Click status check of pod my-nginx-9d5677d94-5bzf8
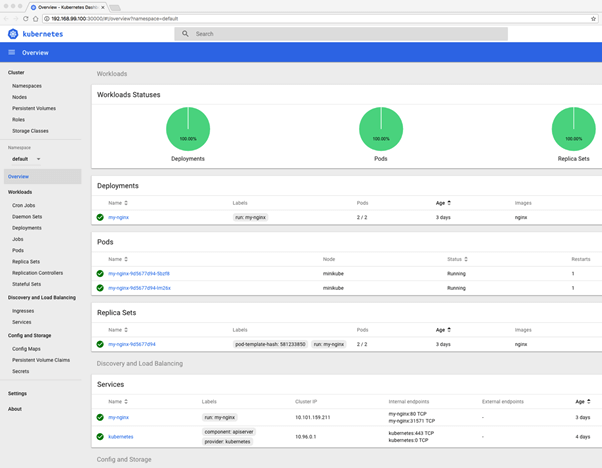 (100, 273)
